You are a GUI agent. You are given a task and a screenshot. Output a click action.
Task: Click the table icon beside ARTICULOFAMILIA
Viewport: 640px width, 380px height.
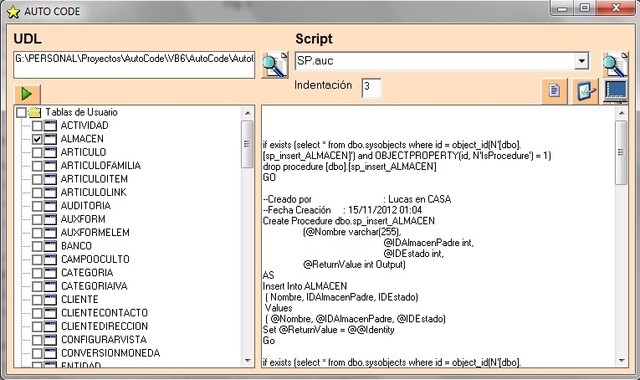coord(50,166)
